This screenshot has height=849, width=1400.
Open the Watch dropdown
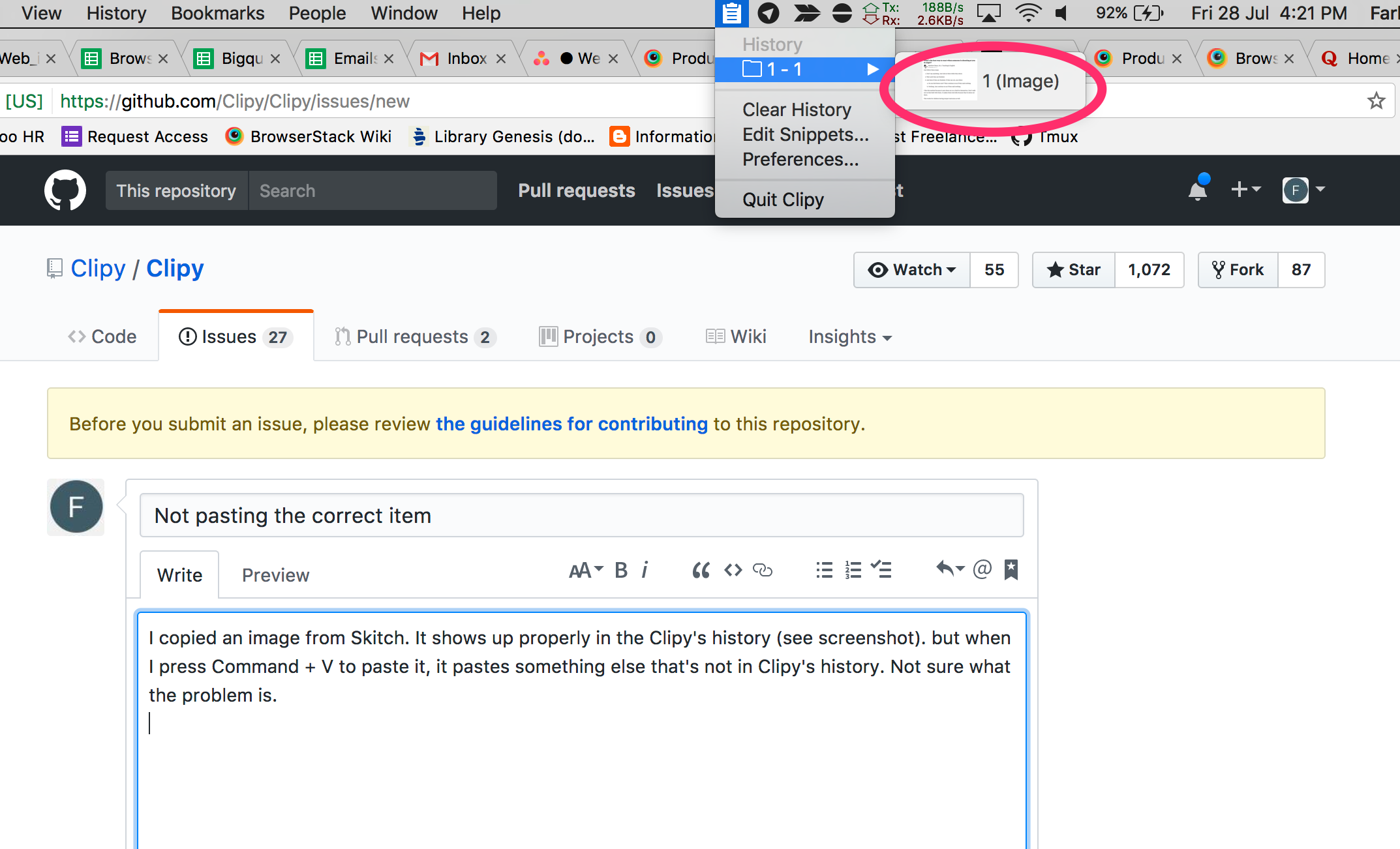pos(912,270)
